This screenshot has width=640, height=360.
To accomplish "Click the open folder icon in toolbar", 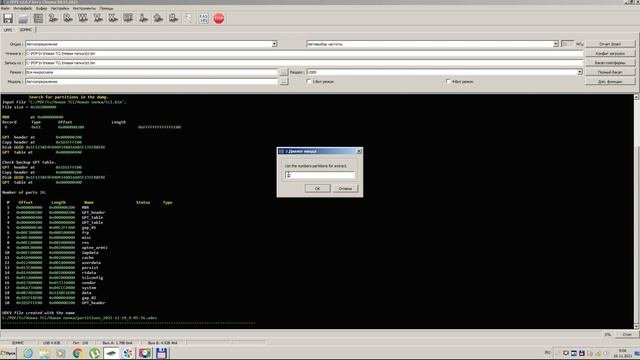I will (23, 18).
